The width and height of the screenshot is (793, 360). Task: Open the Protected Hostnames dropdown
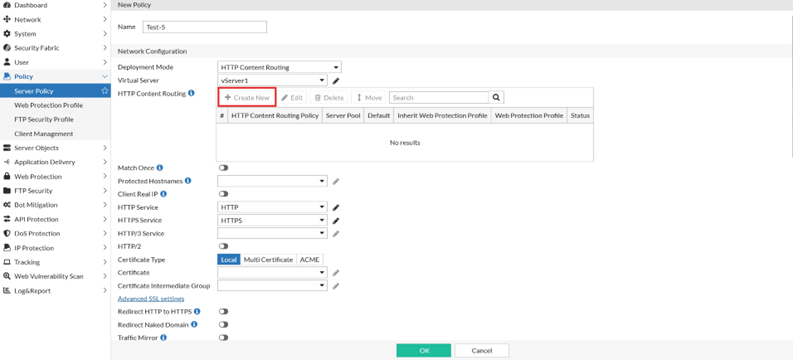tap(273, 181)
